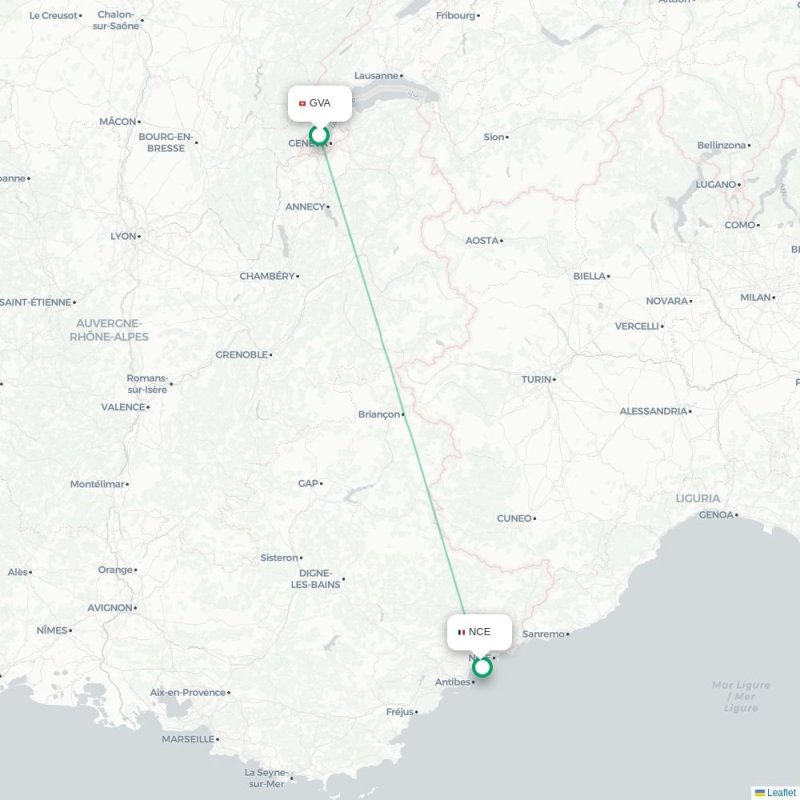Viewport: 800px width, 800px height.
Task: Select the GVA airport label popup
Action: pyautogui.click(x=320, y=104)
